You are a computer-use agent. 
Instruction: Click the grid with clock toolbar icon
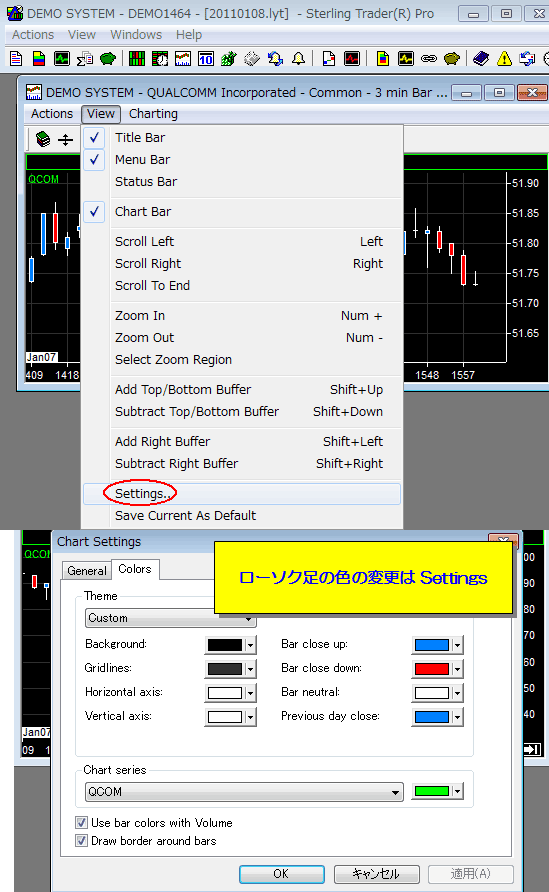(x=160, y=58)
